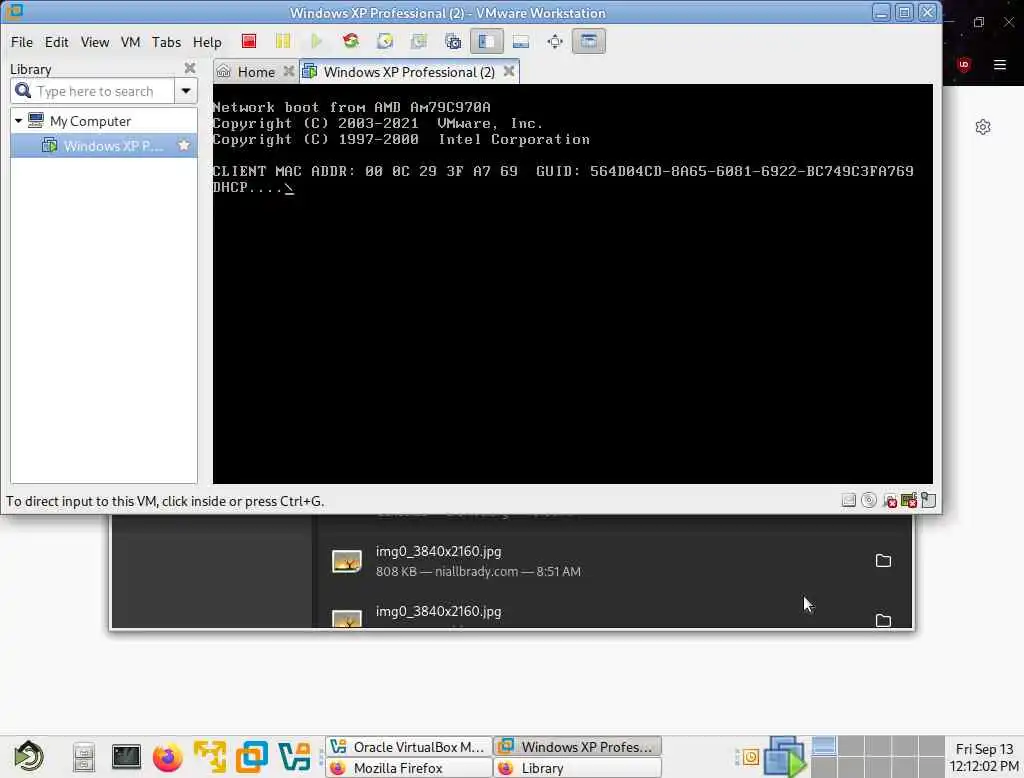Open the Firefox settings gear icon

[983, 127]
